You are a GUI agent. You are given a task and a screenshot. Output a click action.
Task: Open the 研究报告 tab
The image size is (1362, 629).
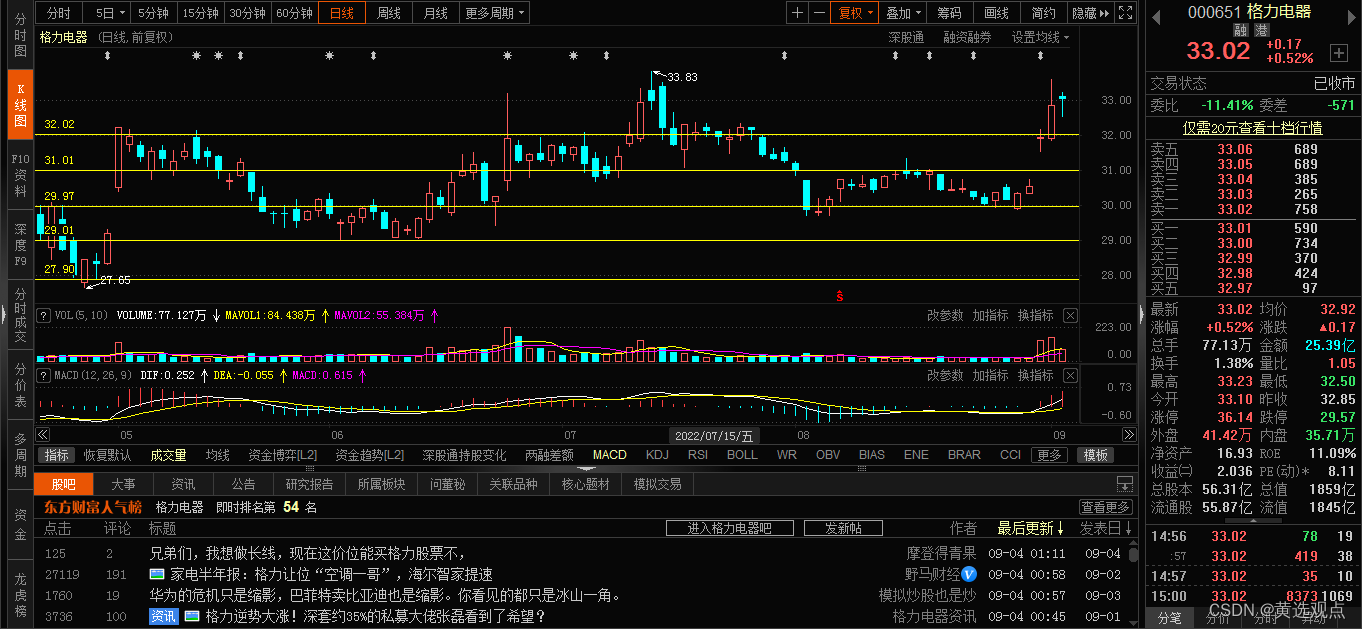click(309, 484)
